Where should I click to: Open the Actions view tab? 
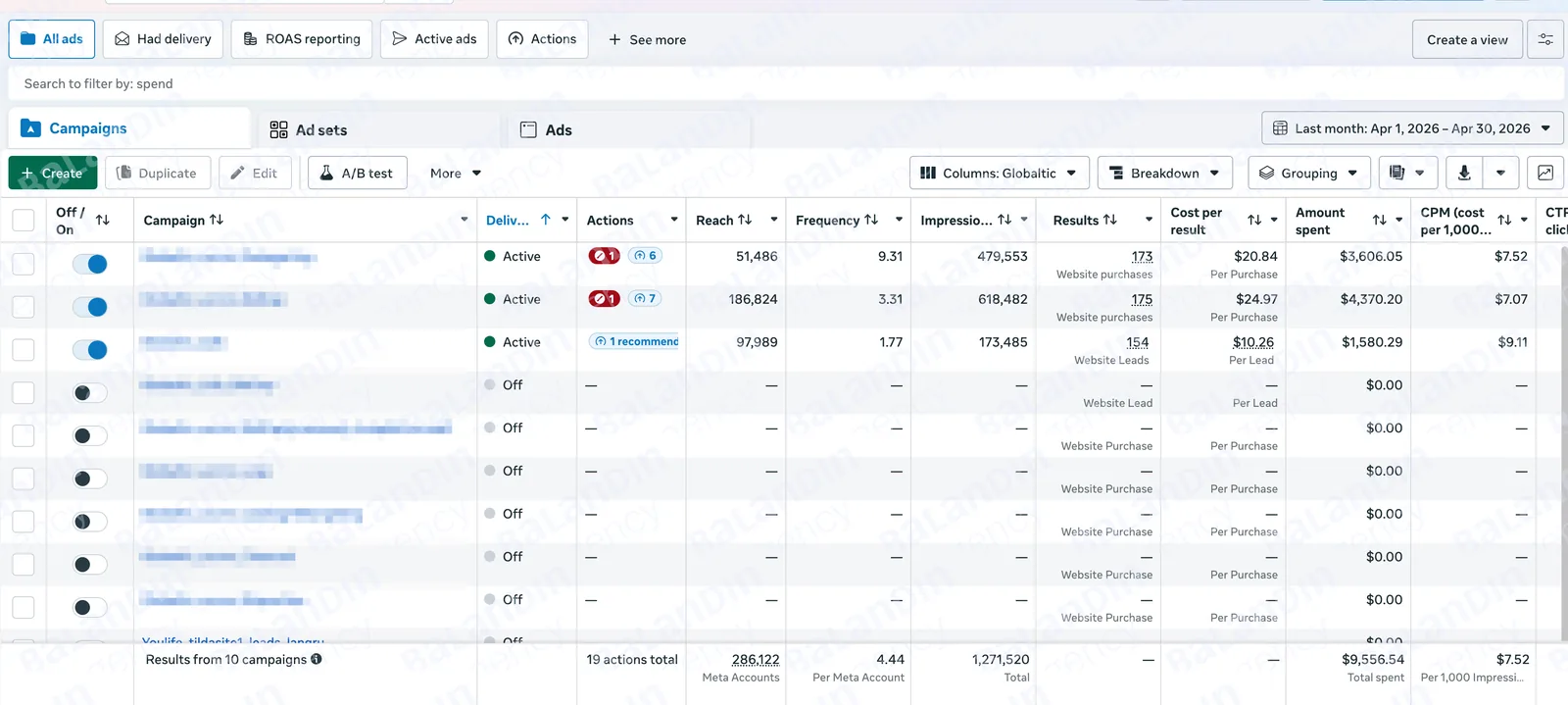(x=542, y=39)
